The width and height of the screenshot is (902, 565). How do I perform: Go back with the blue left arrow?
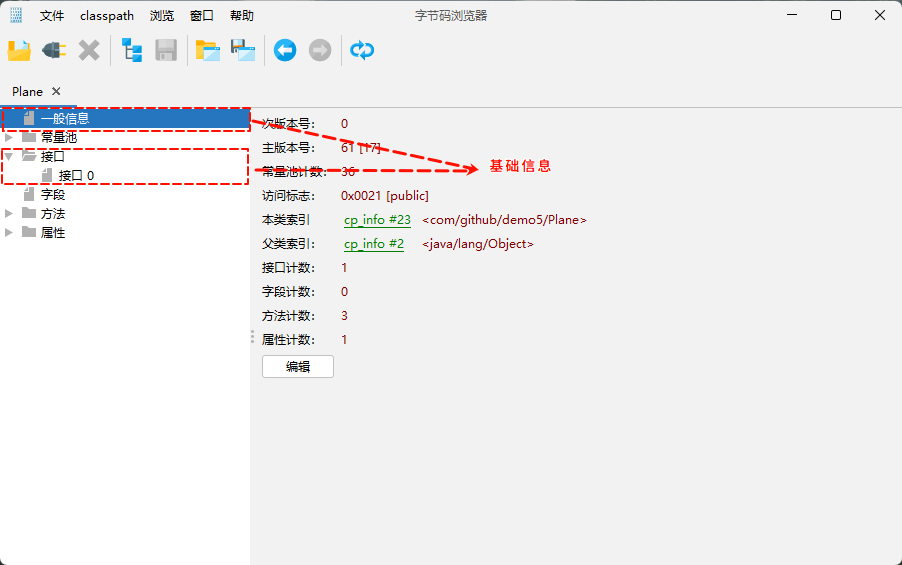pyautogui.click(x=285, y=50)
